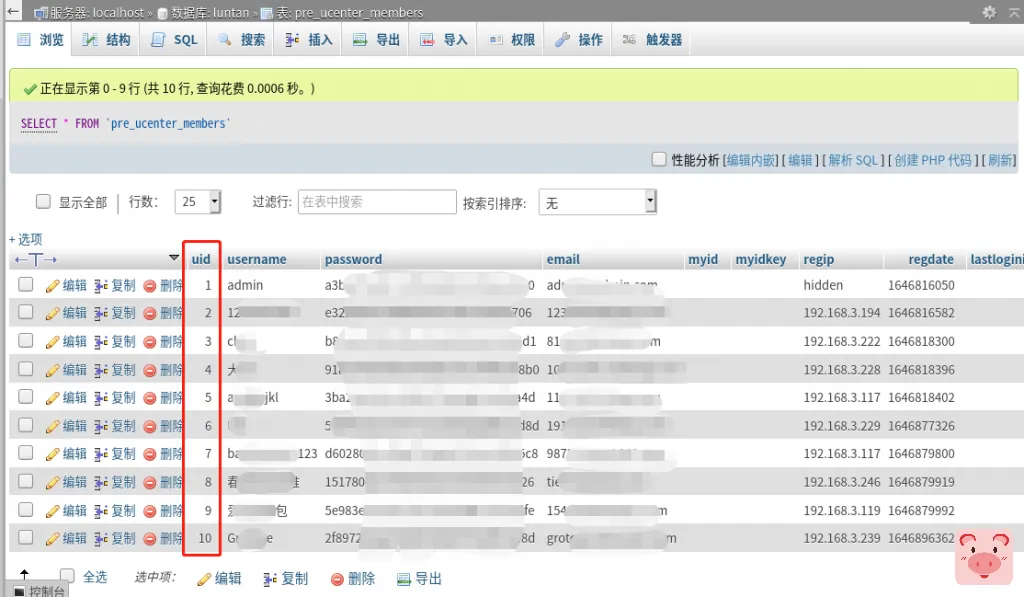This screenshot has width=1024, height=597.
Task: Open the SQL tab
Action: click(174, 40)
